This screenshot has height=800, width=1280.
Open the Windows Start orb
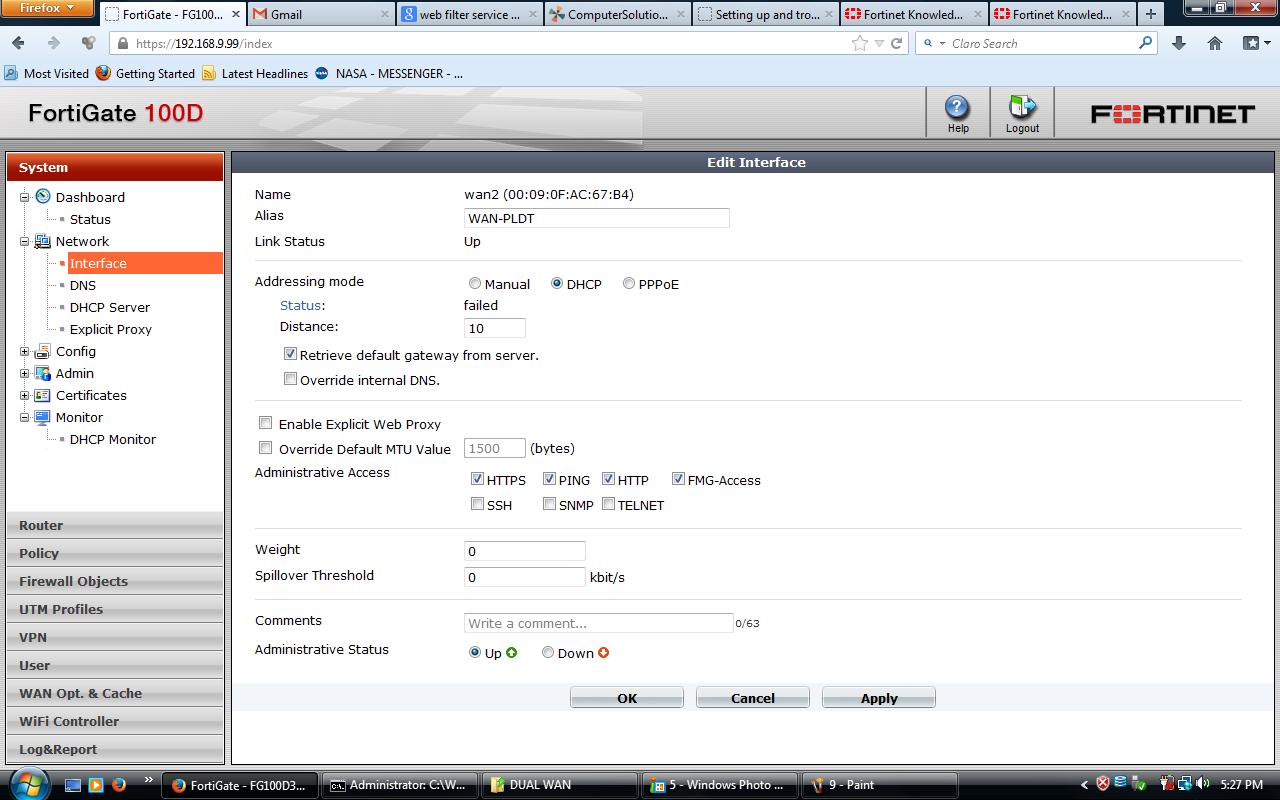28,784
